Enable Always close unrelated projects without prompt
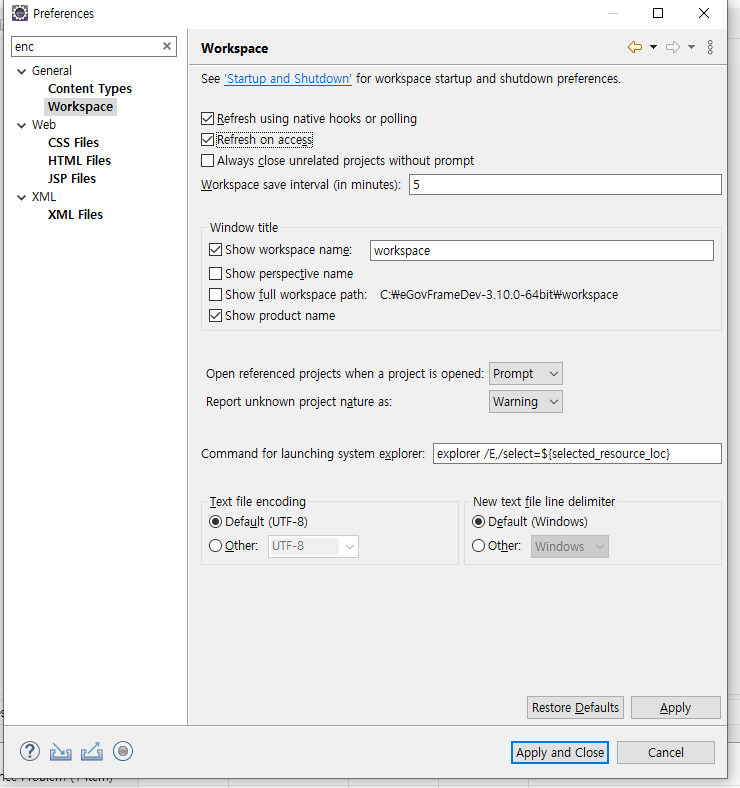This screenshot has height=788, width=740. point(207,161)
